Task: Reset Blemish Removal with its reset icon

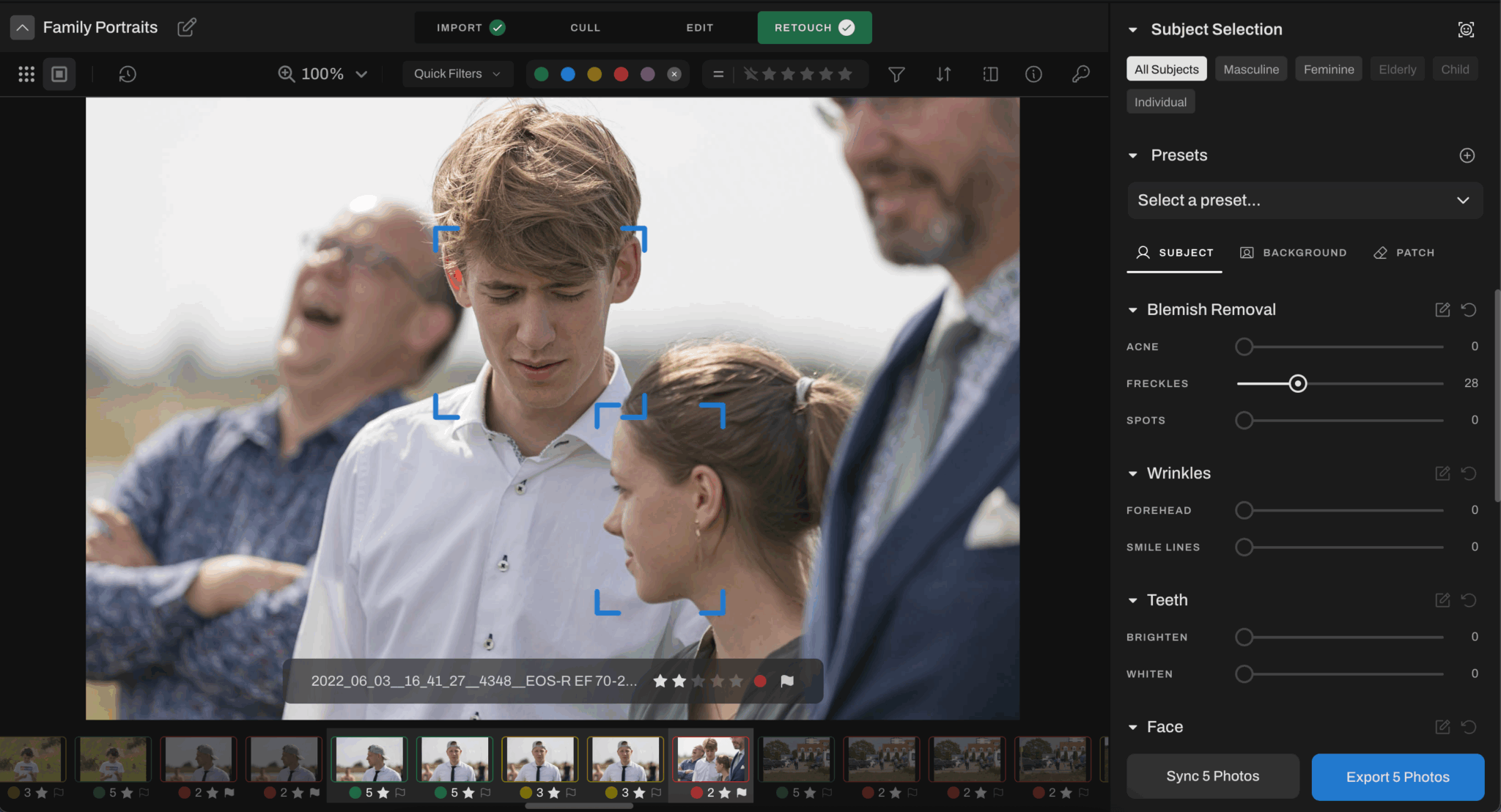Action: (1470, 309)
